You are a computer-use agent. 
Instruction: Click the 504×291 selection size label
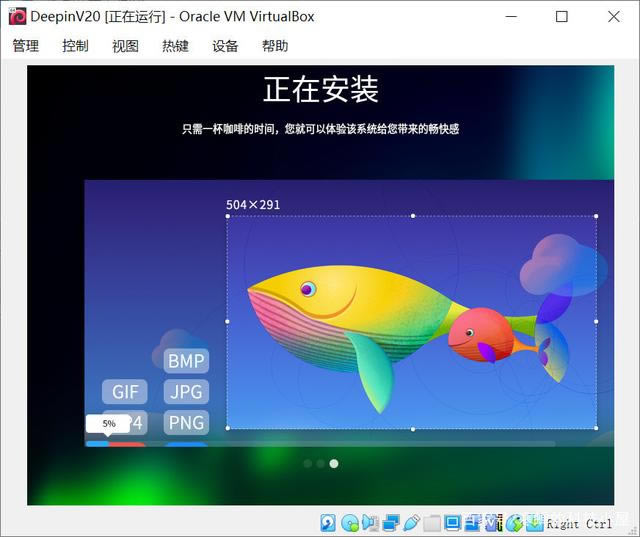[253, 204]
